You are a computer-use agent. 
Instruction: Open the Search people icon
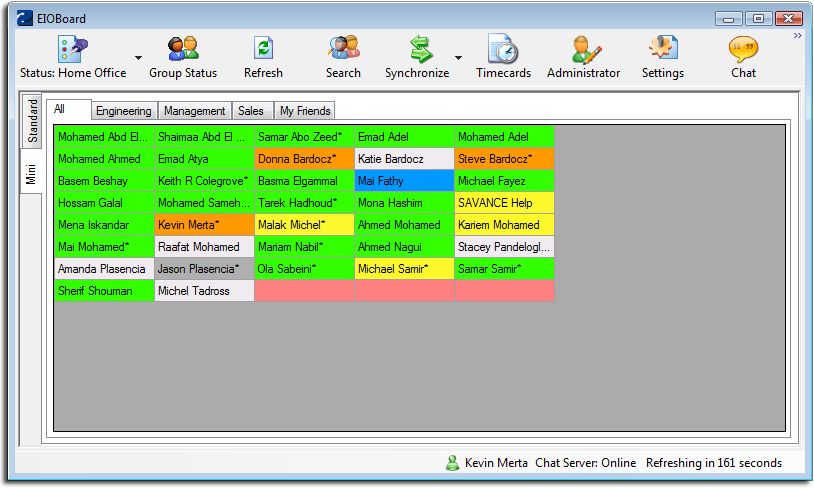(344, 48)
